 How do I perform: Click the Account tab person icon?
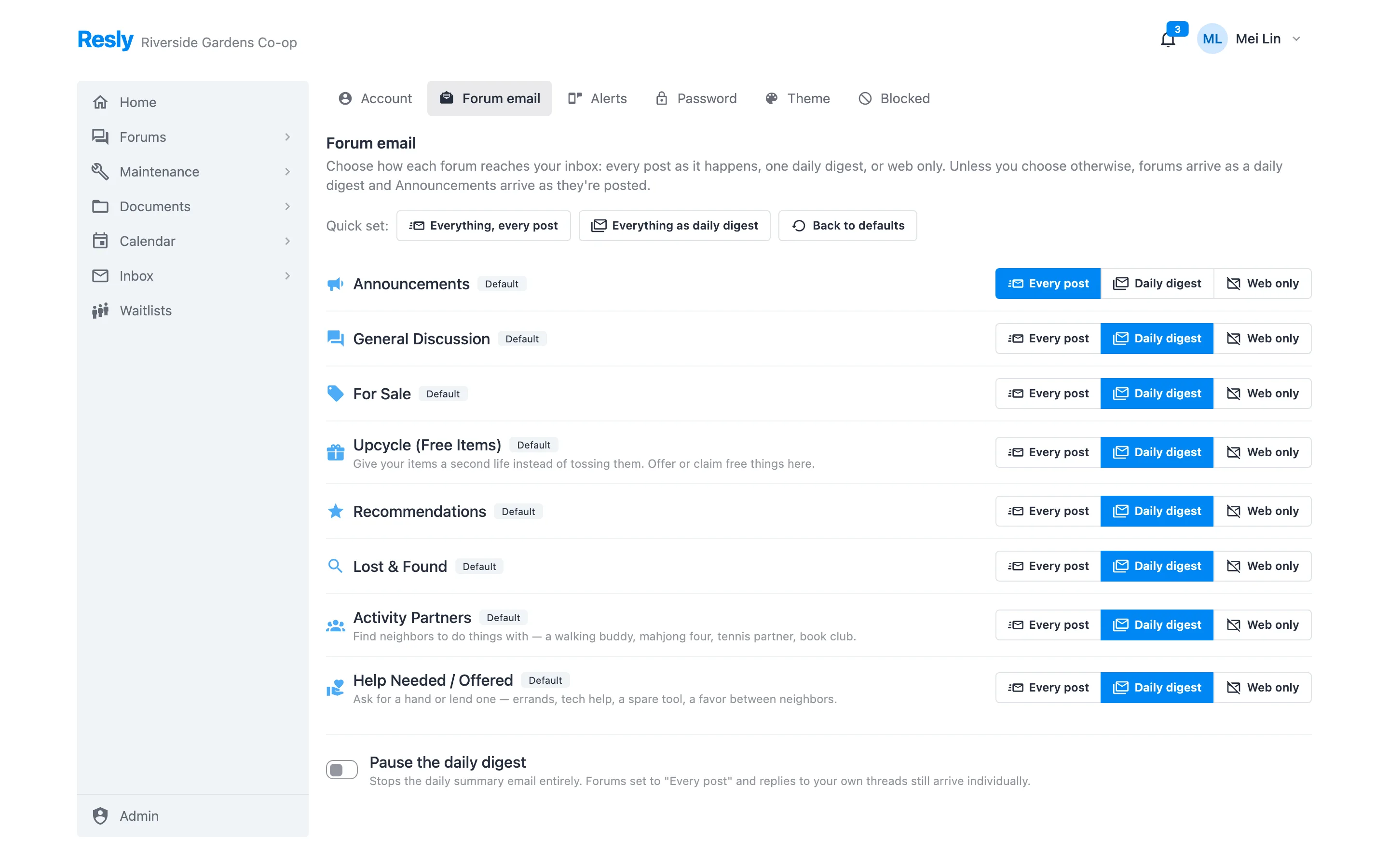[345, 99]
